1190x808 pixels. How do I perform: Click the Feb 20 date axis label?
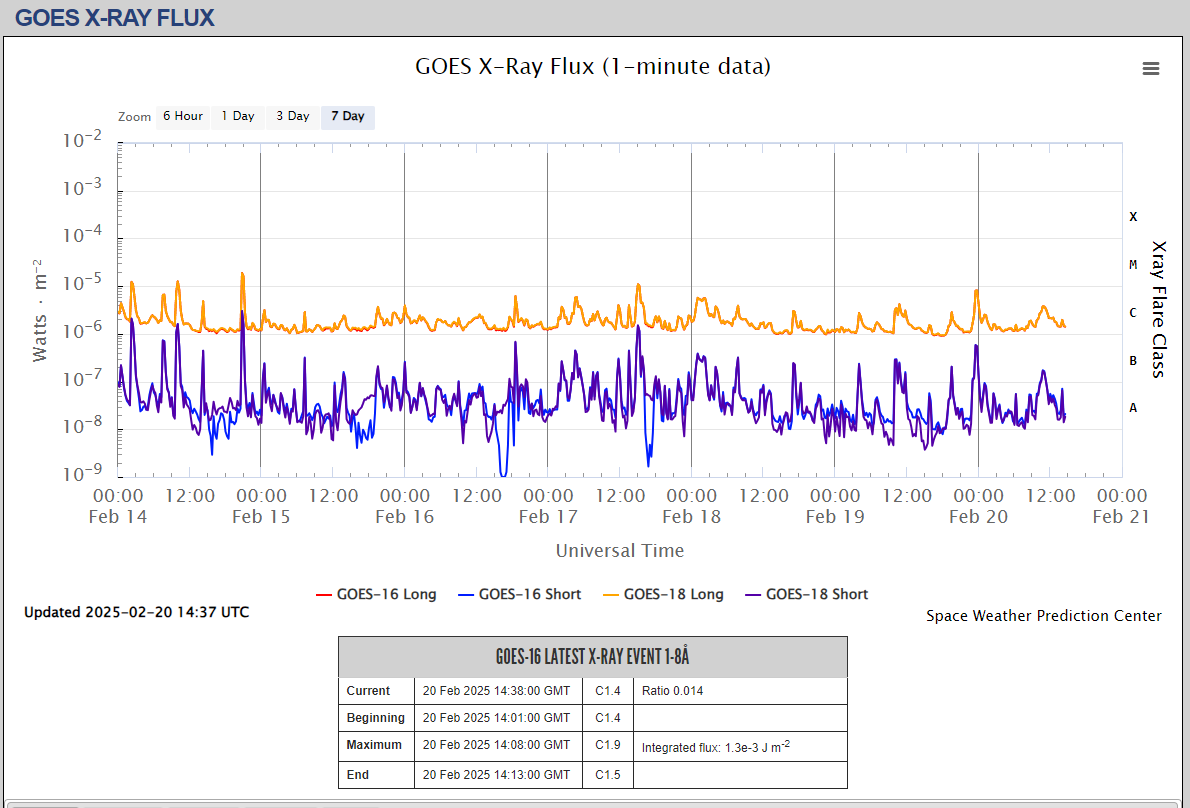(x=978, y=517)
